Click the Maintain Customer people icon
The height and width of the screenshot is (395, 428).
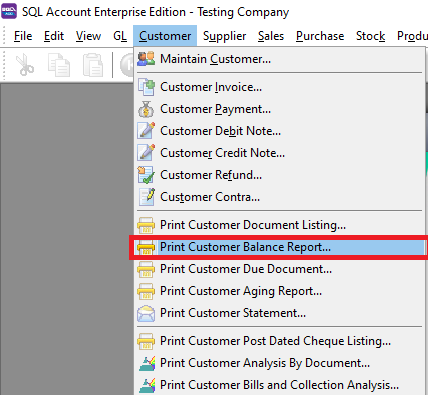146,59
